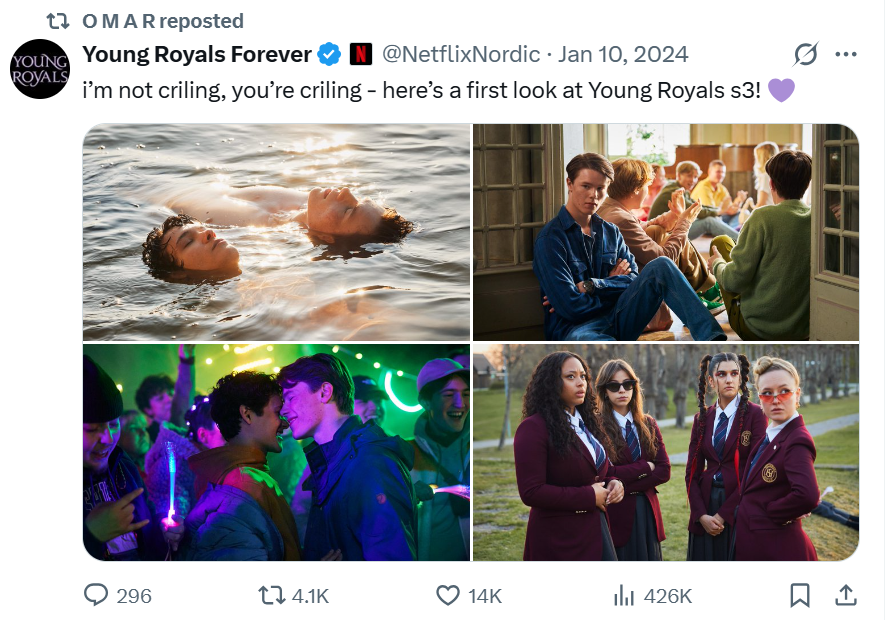This screenshot has height=620, width=888.
Task: Expand the three-dot more options menu
Action: coord(846,54)
